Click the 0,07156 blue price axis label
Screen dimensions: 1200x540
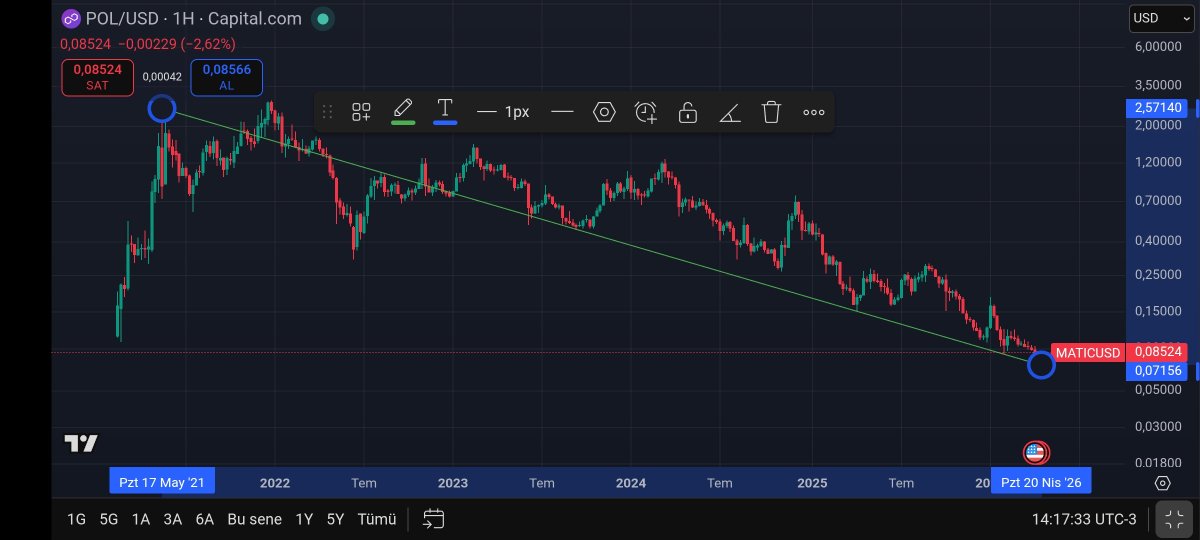click(x=1157, y=371)
